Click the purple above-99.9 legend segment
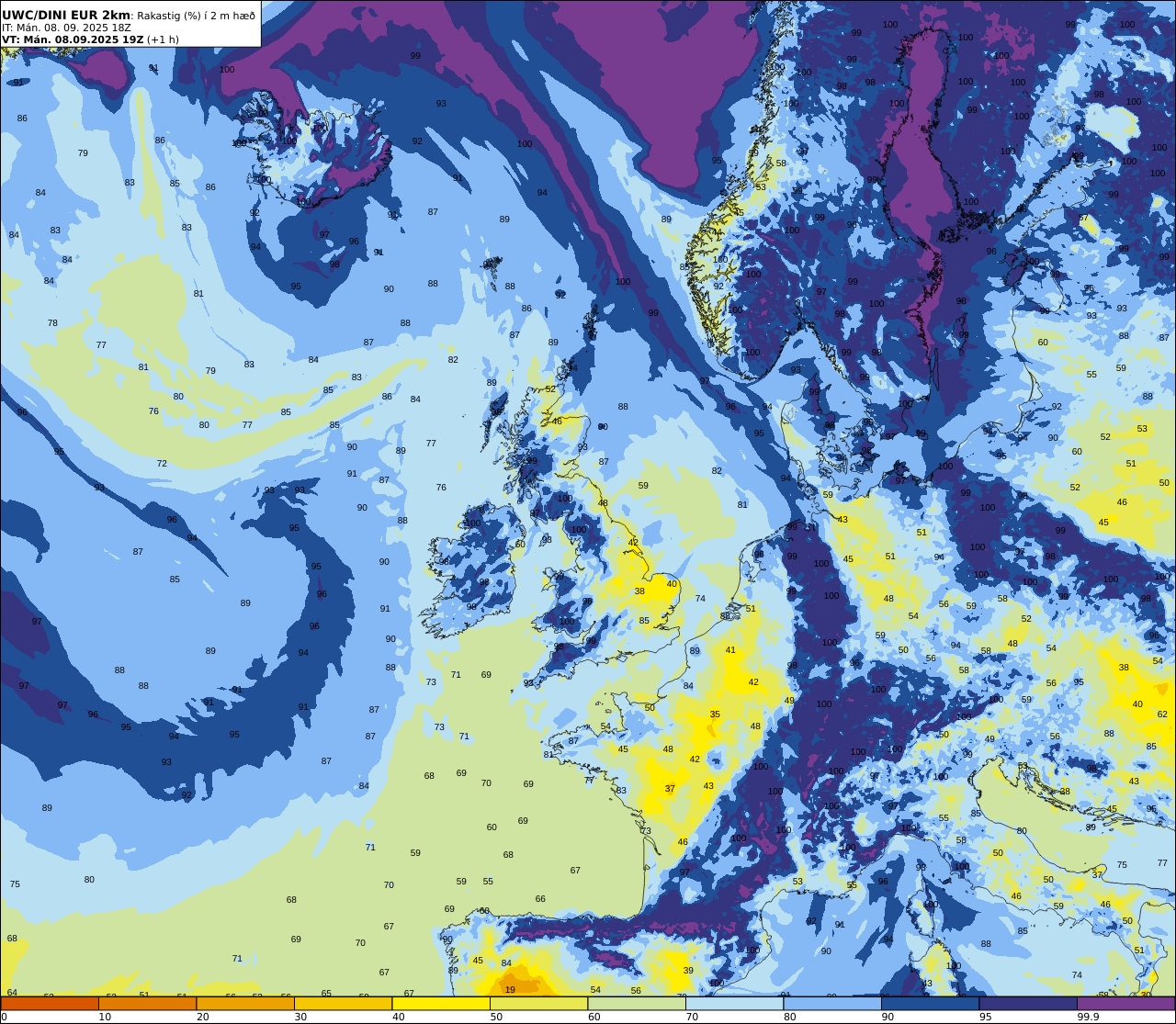Viewport: 1176px width, 1024px height. 1125,1004
